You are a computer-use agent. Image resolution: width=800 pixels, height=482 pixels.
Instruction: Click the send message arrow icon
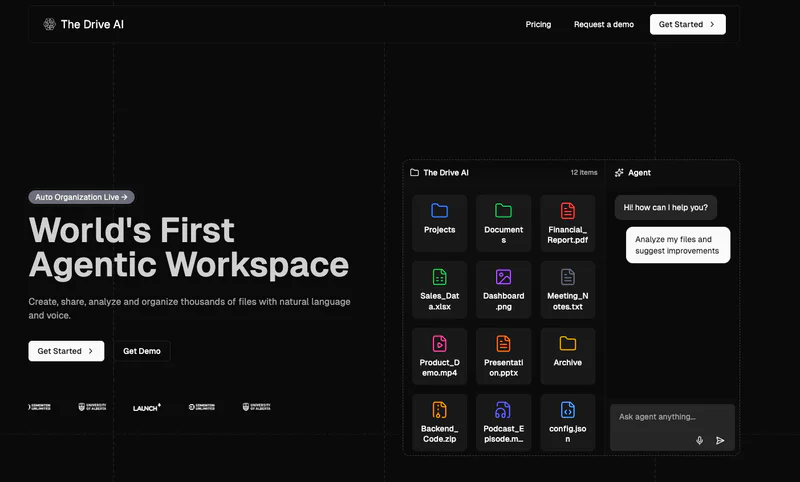pos(720,440)
